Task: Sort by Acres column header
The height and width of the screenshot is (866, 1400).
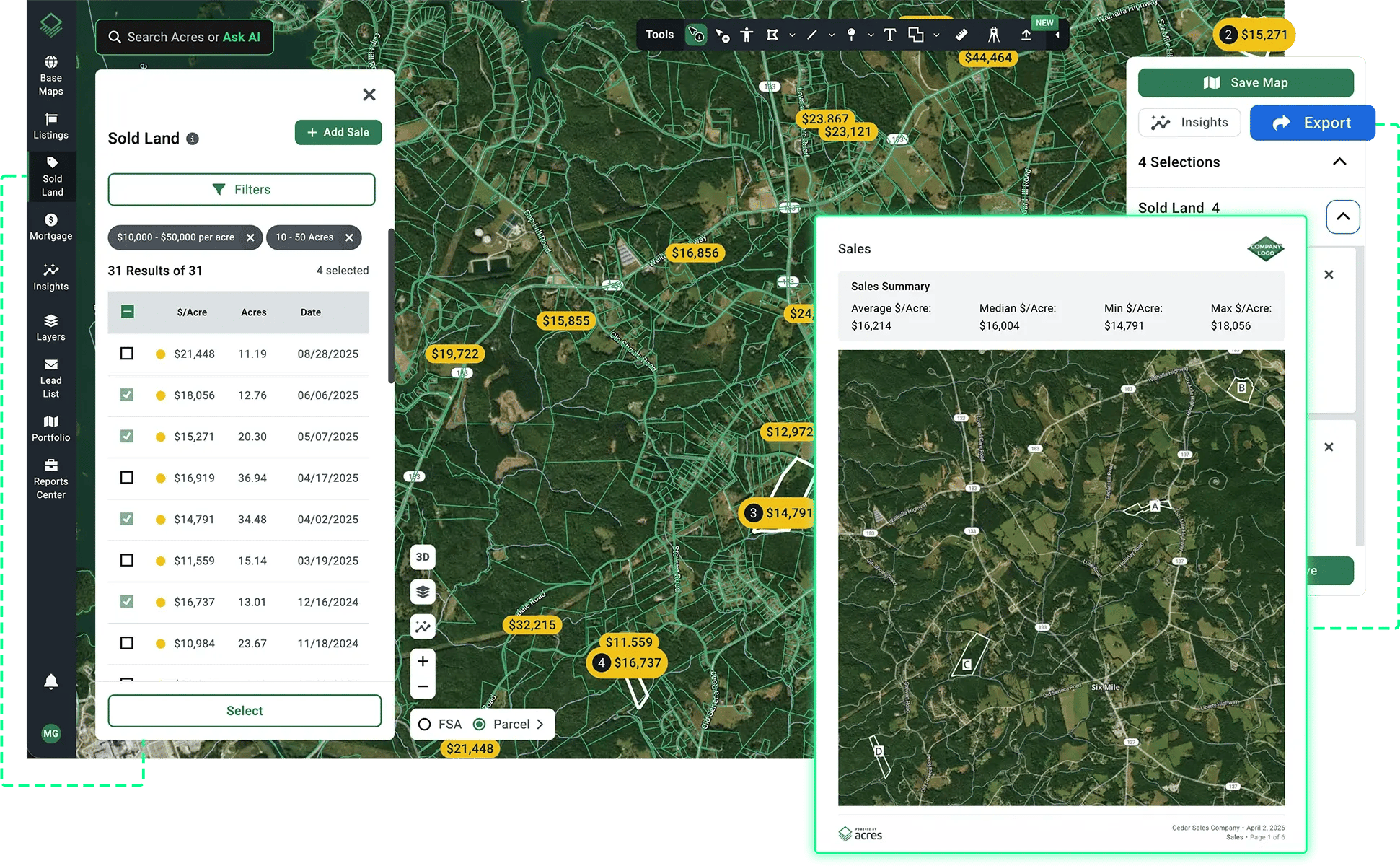Action: point(254,312)
